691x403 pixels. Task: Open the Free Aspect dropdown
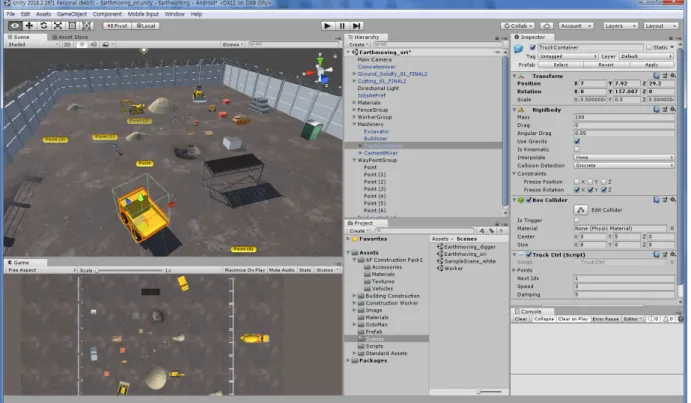[x=41, y=270]
